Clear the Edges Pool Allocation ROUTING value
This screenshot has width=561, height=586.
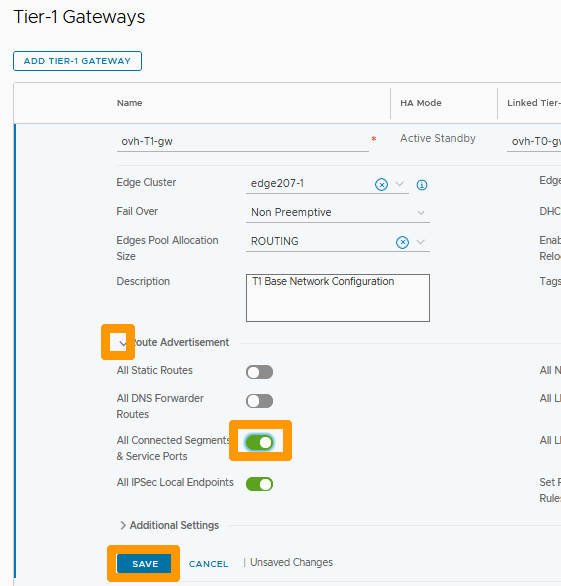pyautogui.click(x=402, y=243)
